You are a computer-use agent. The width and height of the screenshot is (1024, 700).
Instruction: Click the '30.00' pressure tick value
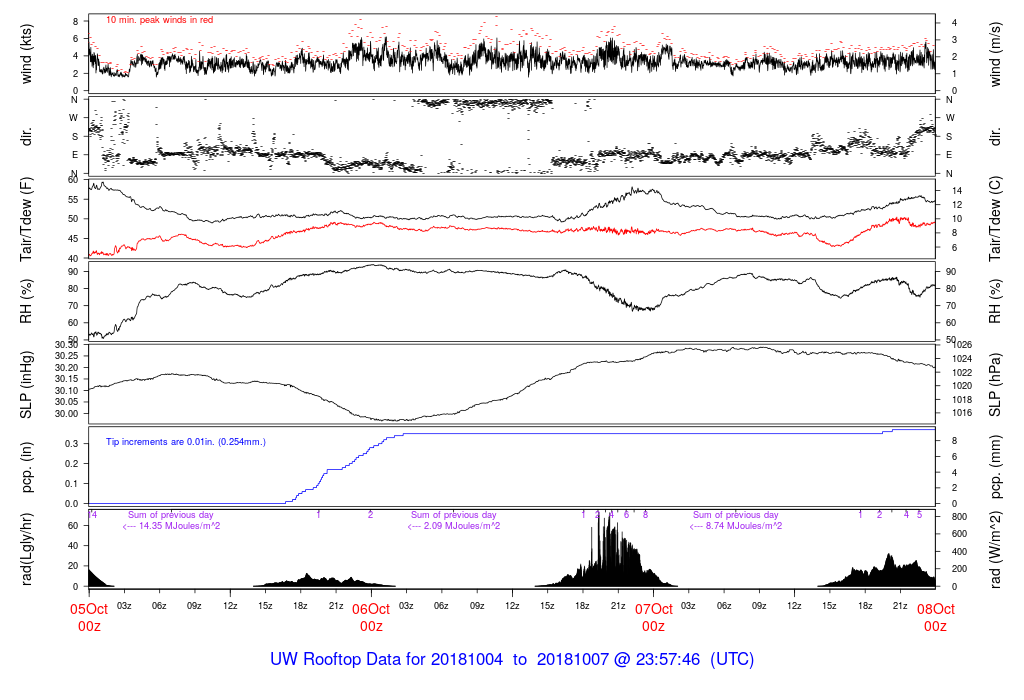pos(67,413)
